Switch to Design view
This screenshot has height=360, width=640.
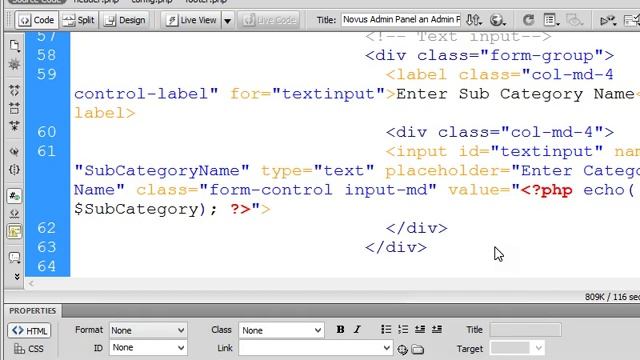125,20
